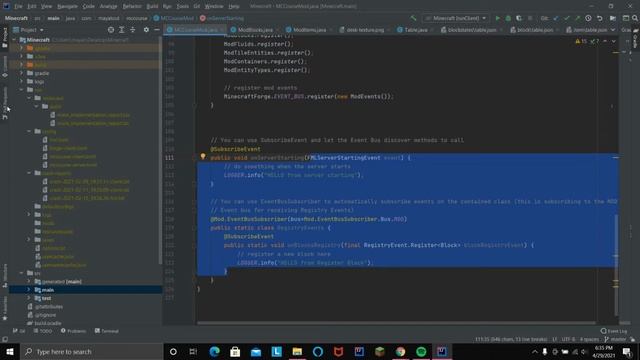The height and width of the screenshot is (360, 640).
Task: Push commits with the green arrow
Action: click(x=577, y=18)
